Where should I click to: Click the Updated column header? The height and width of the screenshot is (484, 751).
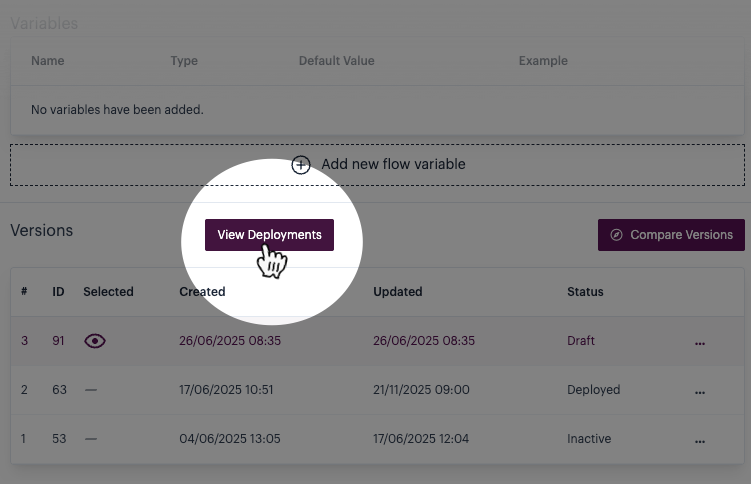[397, 292]
